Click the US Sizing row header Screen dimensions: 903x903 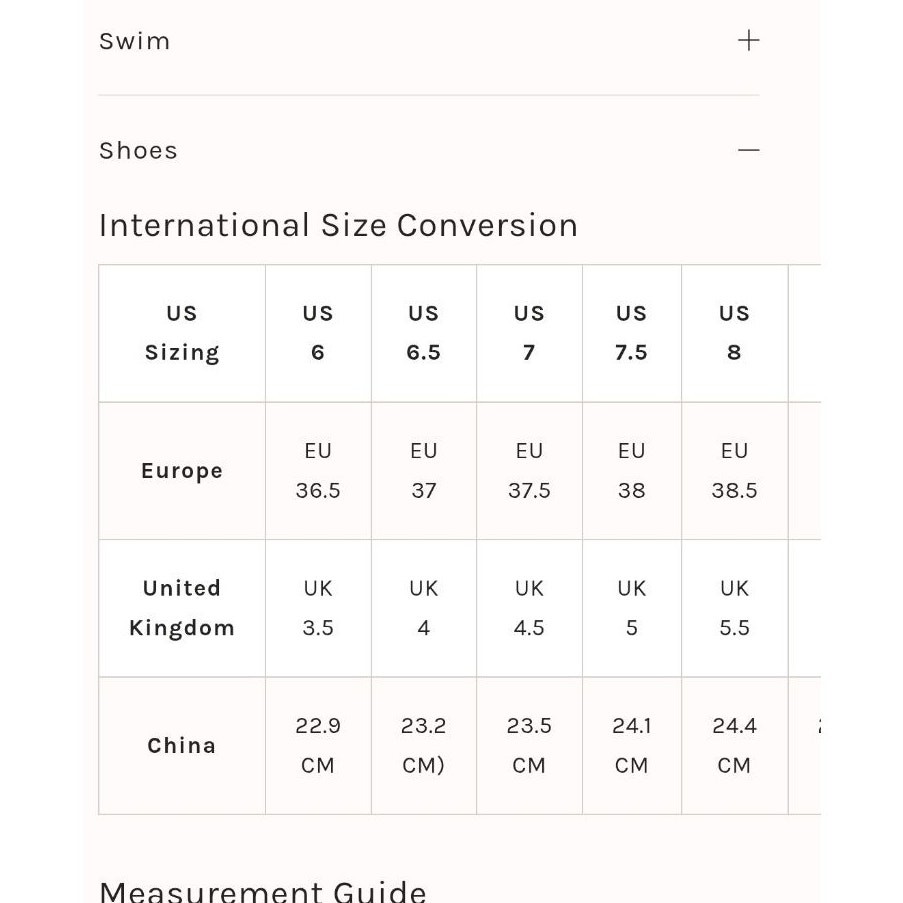tap(182, 333)
